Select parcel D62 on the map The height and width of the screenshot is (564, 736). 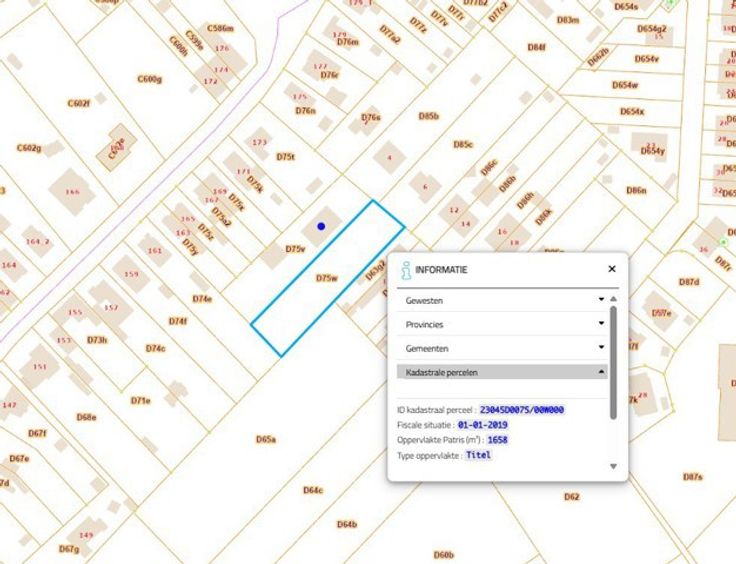[571, 496]
